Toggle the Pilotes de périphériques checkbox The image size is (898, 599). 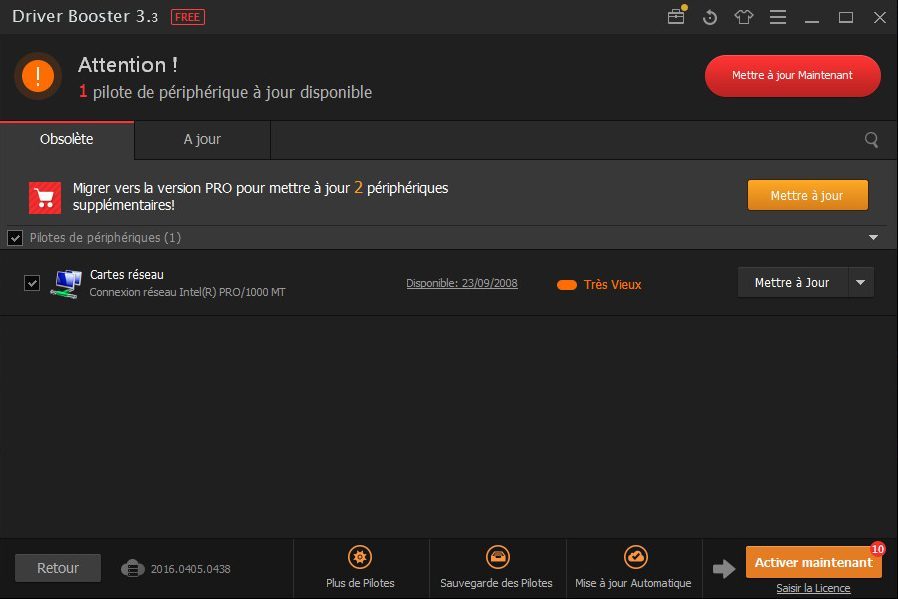tap(15, 238)
